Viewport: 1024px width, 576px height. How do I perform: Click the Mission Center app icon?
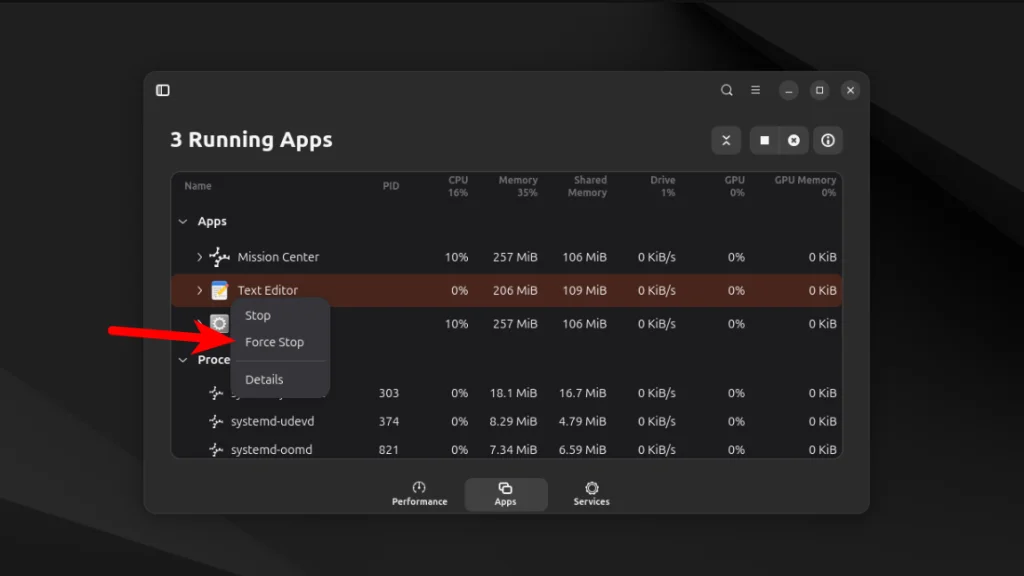[219, 257]
